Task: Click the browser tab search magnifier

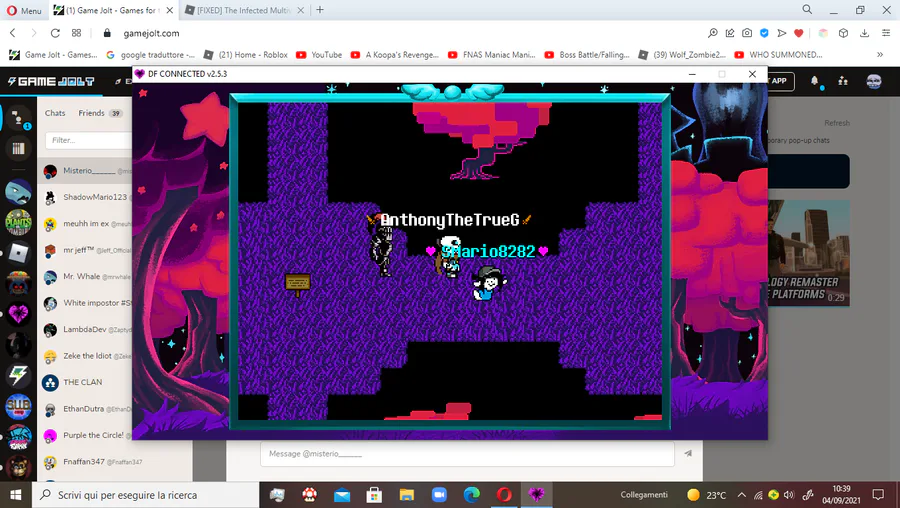Action: point(807,9)
